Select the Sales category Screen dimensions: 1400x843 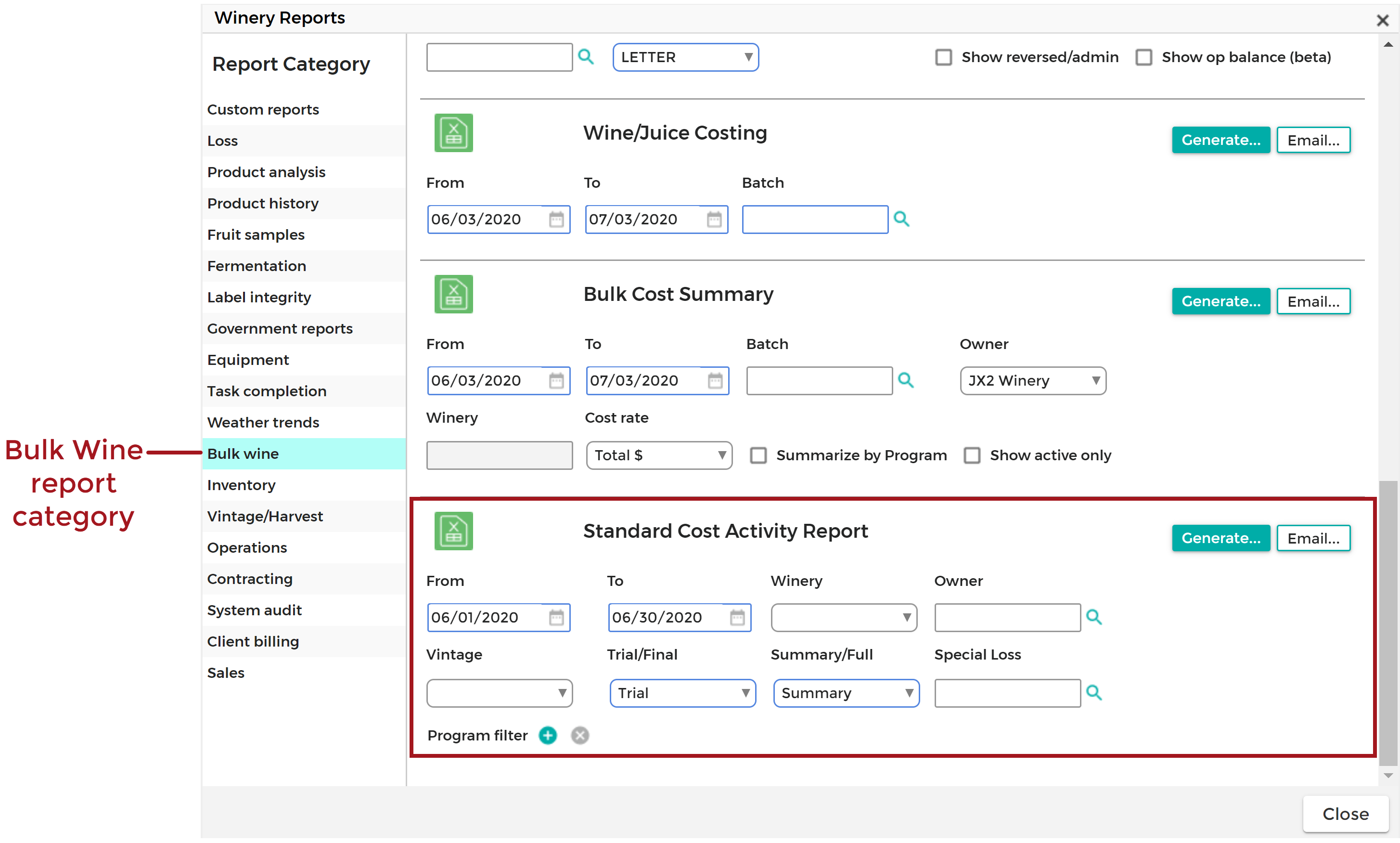304,673
